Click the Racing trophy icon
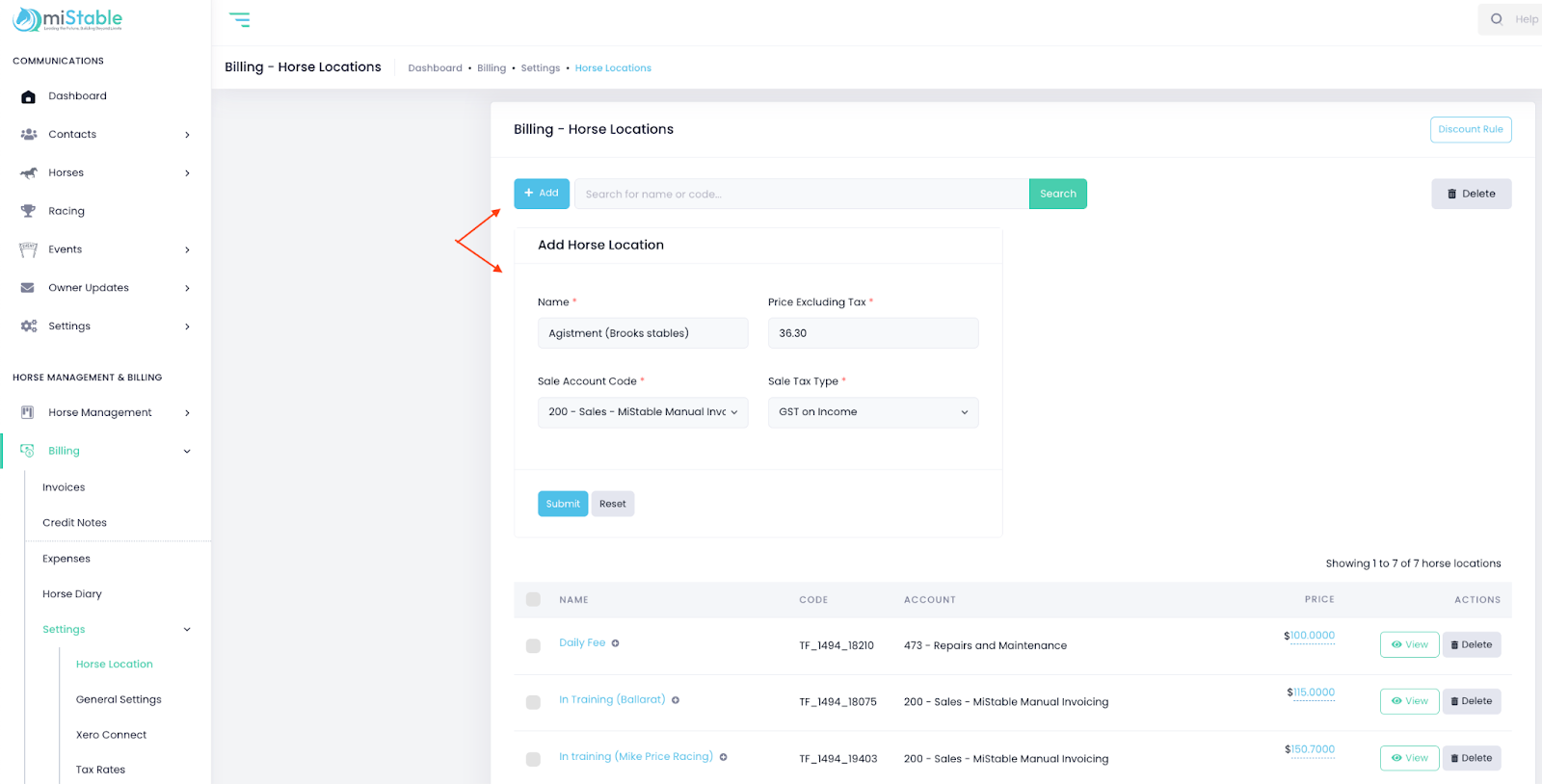 (28, 211)
